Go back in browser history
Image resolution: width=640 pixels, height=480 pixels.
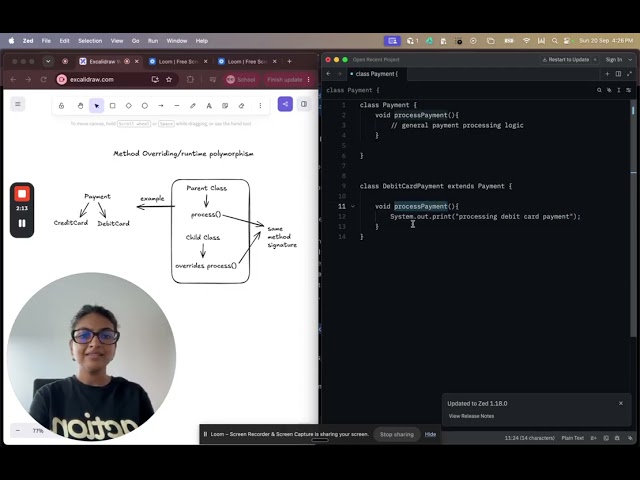13,80
